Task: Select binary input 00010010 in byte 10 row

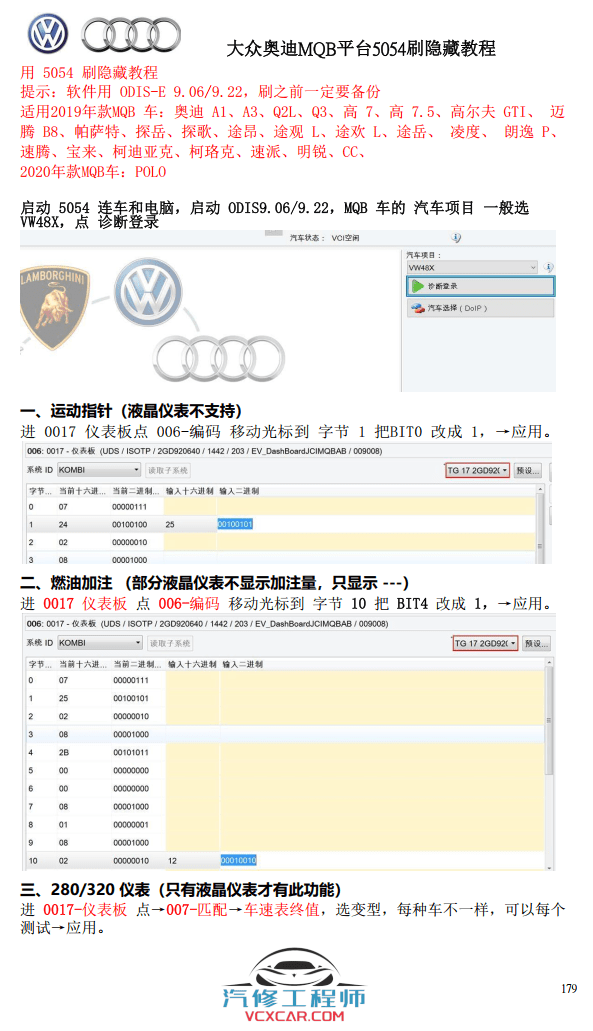Action: 238,860
